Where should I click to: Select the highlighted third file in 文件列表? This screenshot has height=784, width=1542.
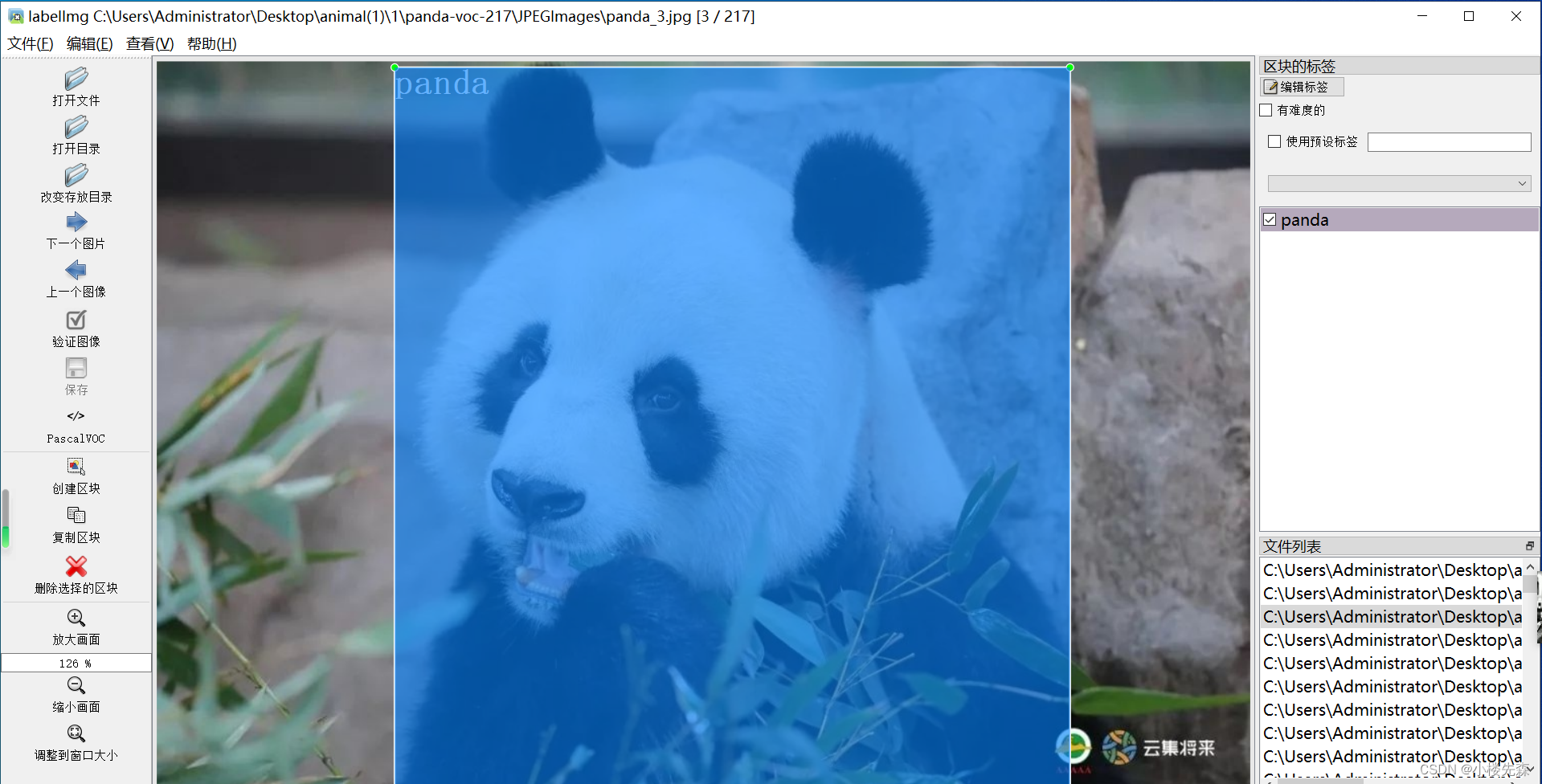(1392, 617)
